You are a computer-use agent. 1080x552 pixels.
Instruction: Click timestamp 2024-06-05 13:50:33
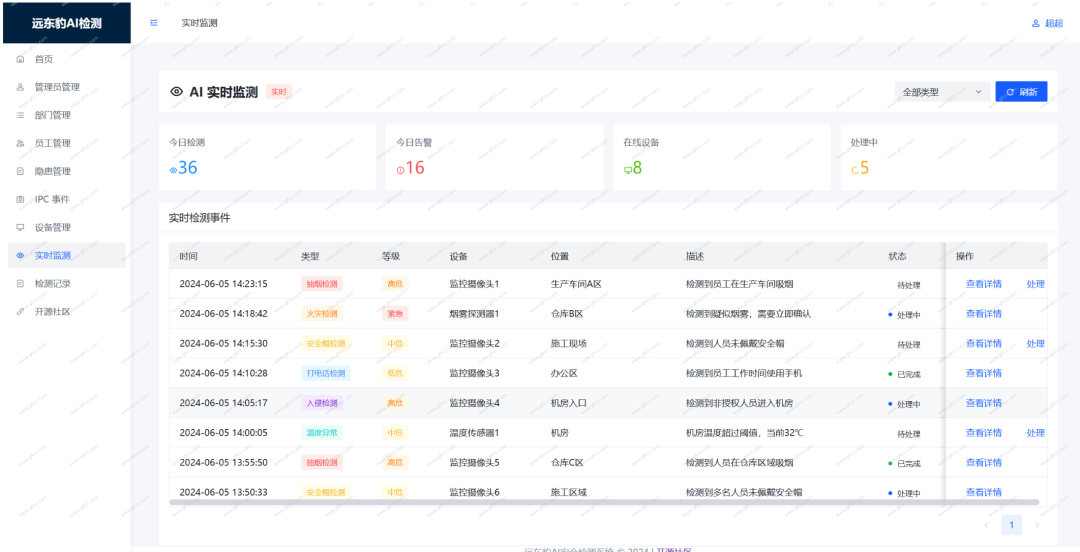point(224,492)
